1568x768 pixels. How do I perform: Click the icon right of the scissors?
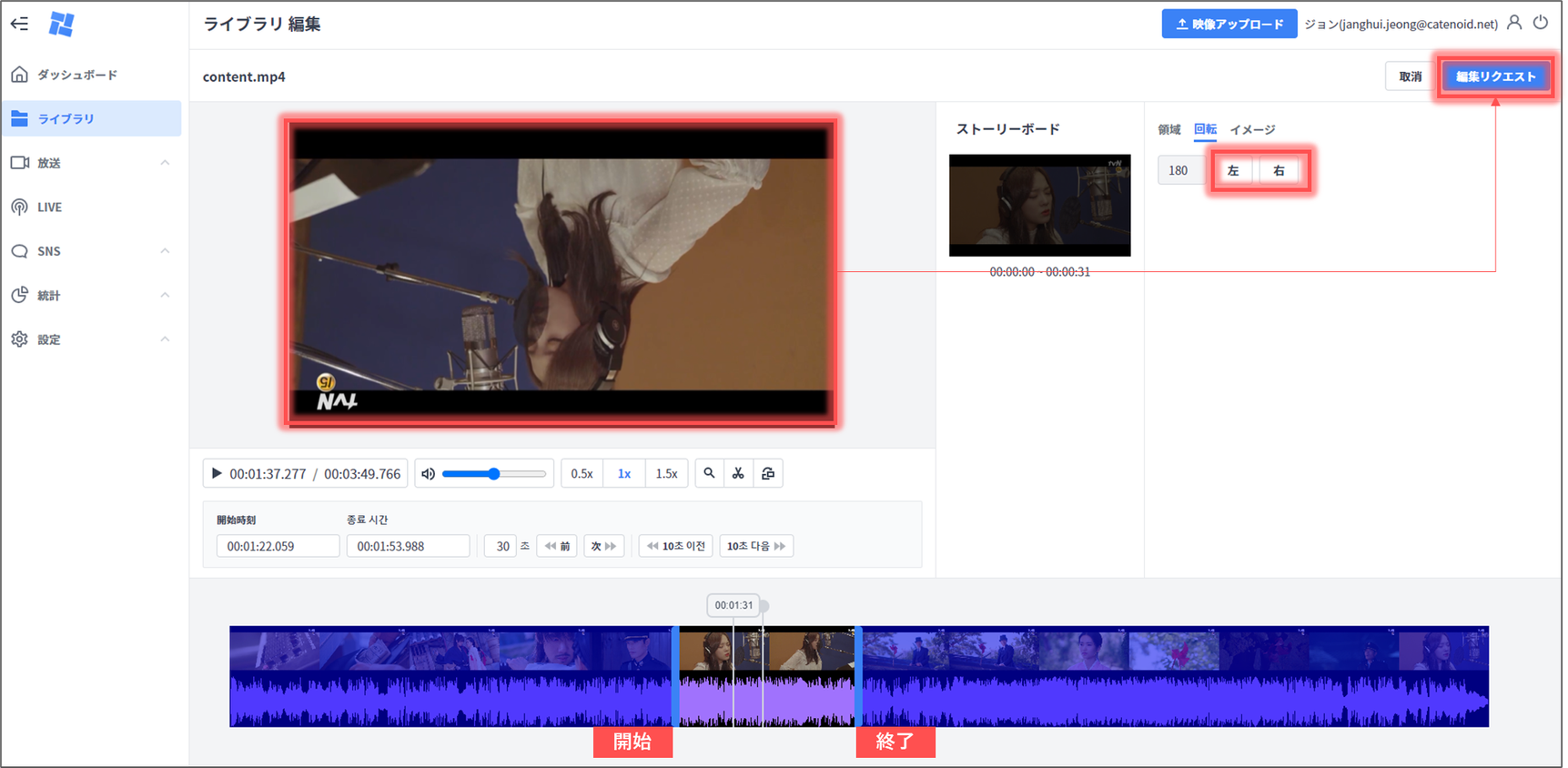coord(768,473)
